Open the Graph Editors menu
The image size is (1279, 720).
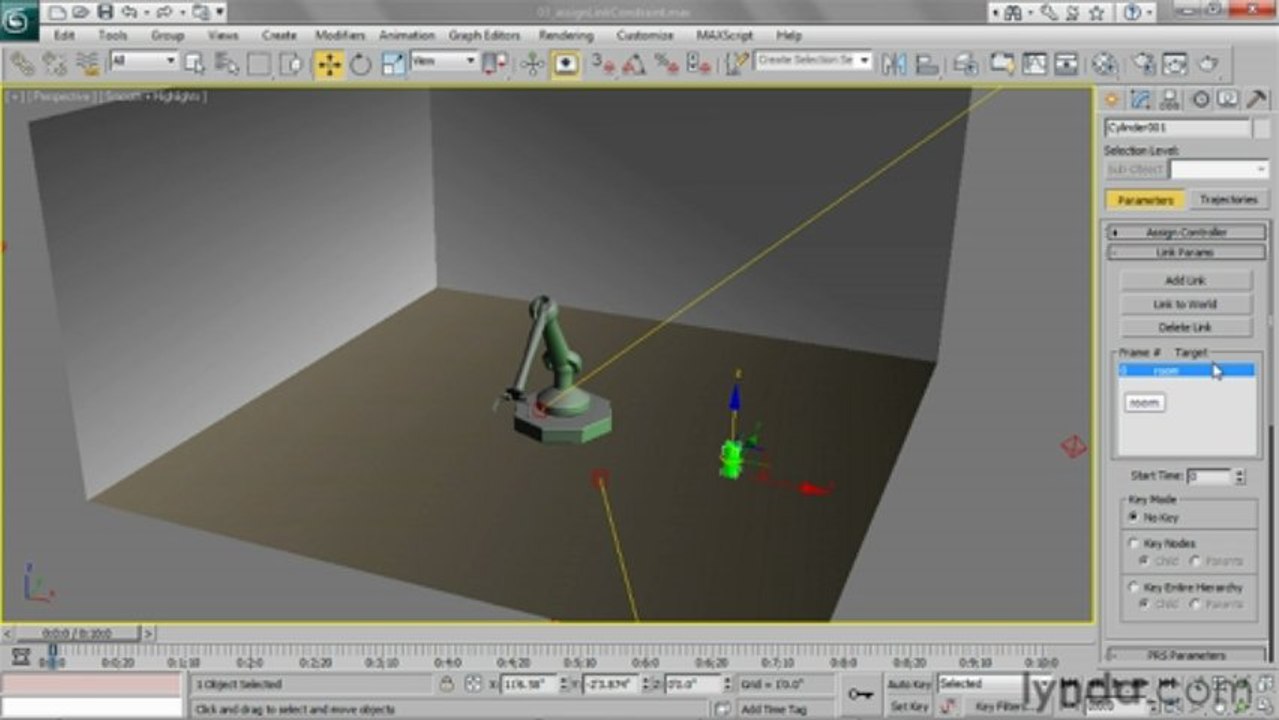484,35
